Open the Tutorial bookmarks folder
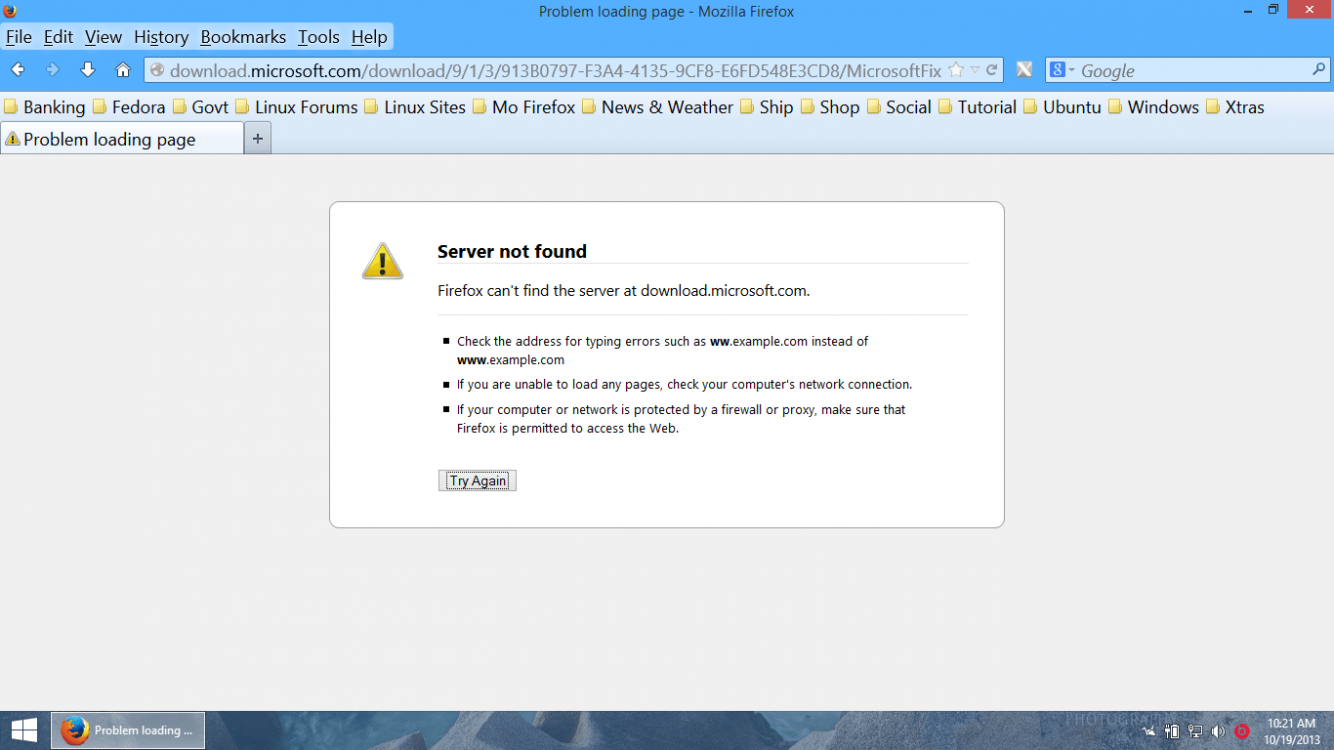 pos(977,107)
